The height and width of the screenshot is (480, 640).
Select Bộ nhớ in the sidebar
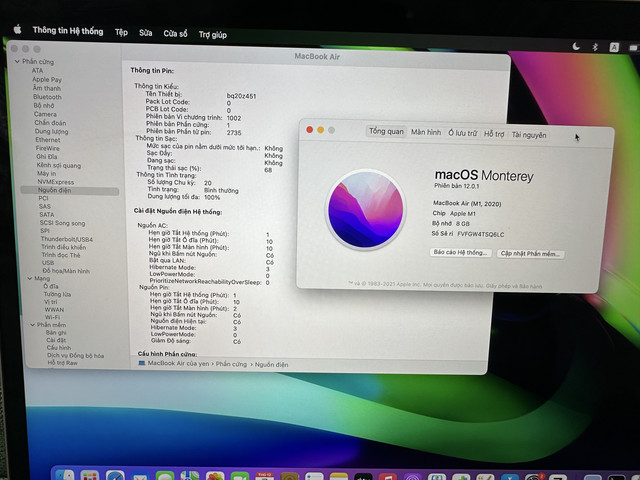pyautogui.click(x=44, y=105)
